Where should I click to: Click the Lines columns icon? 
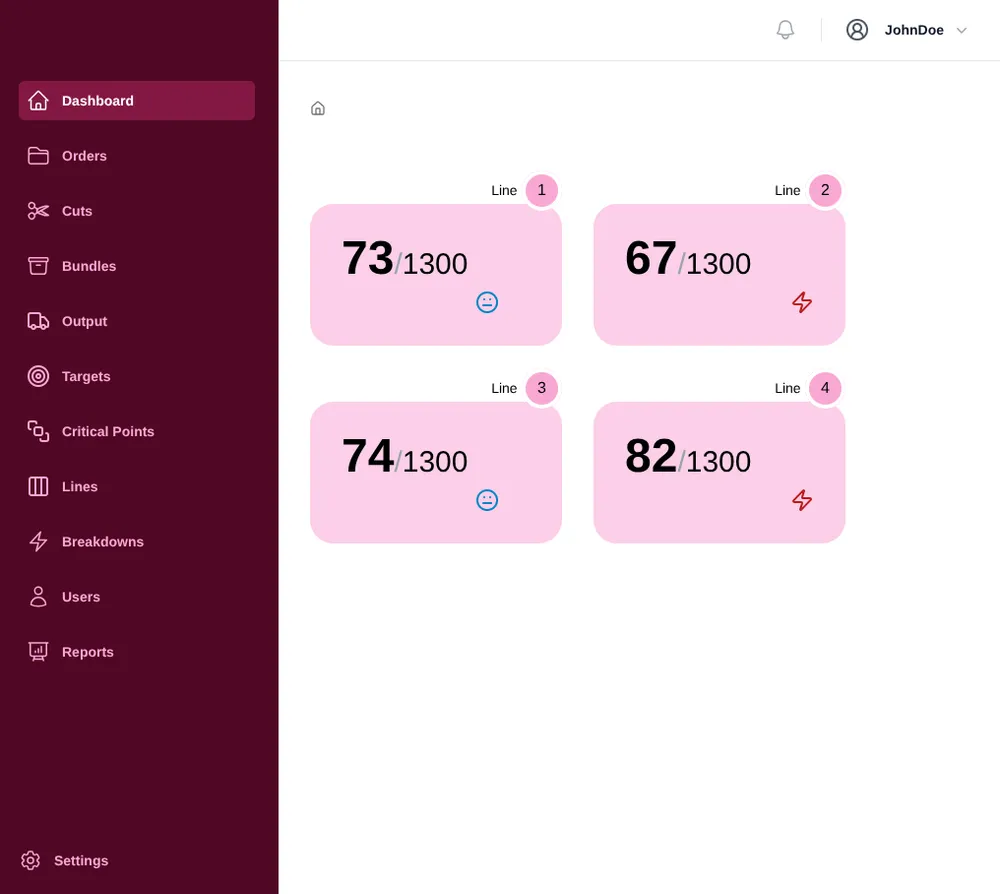[37, 485]
